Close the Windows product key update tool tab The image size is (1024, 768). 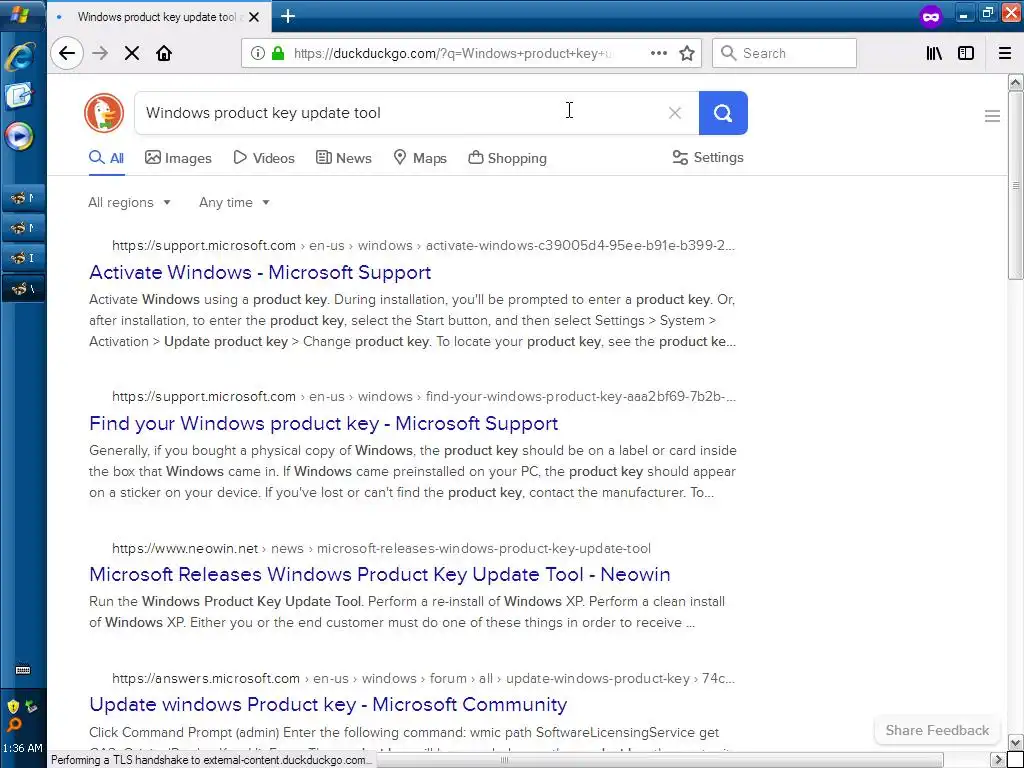[254, 17]
